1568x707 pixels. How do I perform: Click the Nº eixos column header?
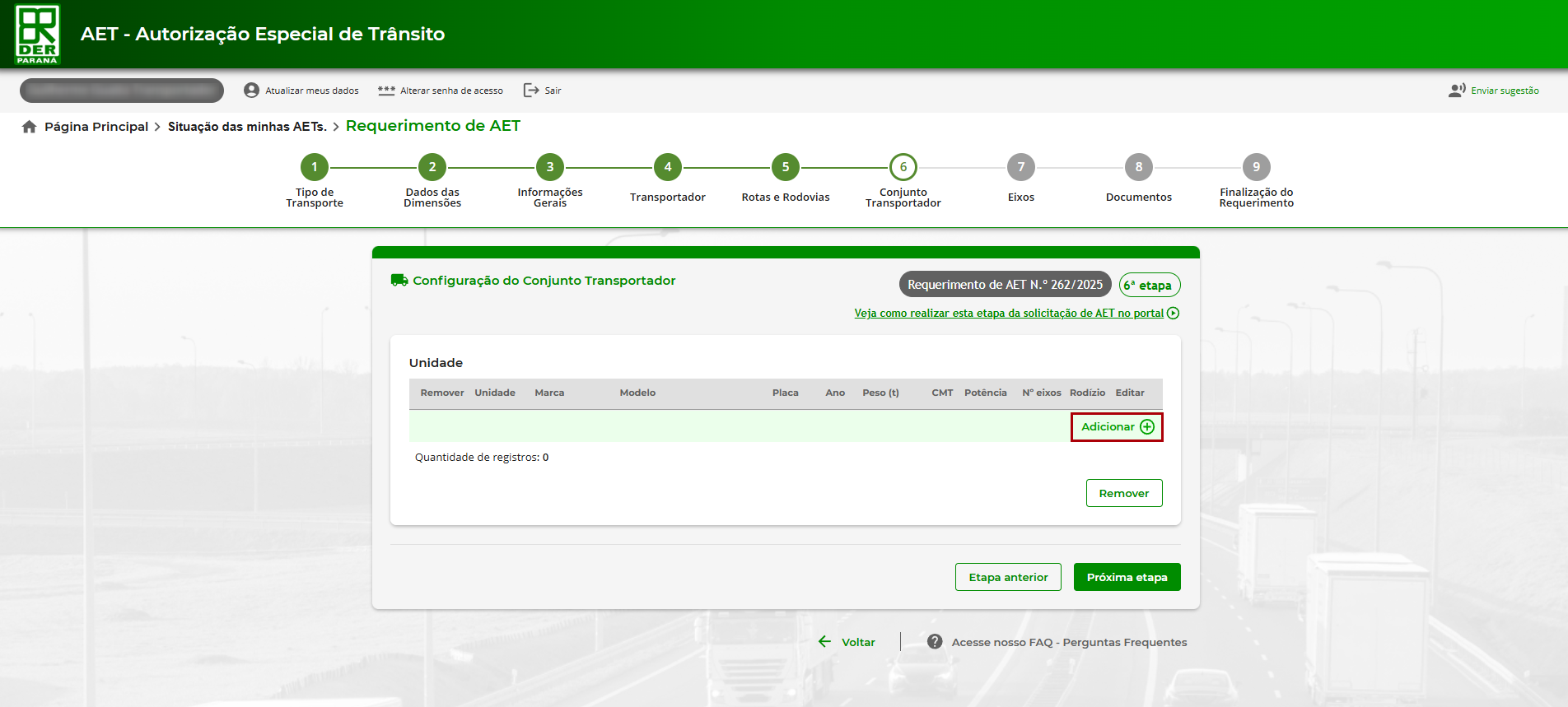1042,393
